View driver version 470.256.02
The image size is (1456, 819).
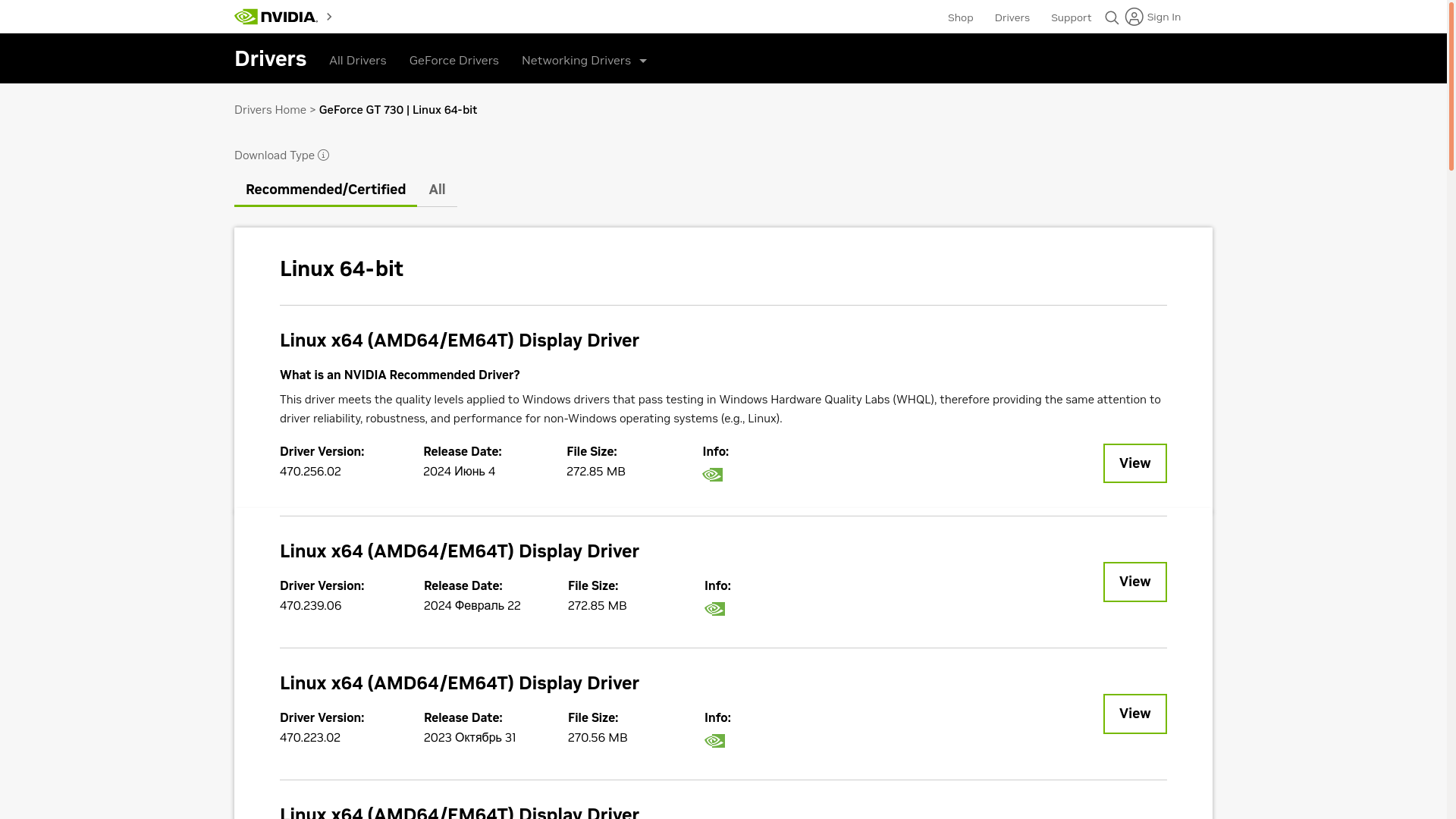[x=1134, y=463]
